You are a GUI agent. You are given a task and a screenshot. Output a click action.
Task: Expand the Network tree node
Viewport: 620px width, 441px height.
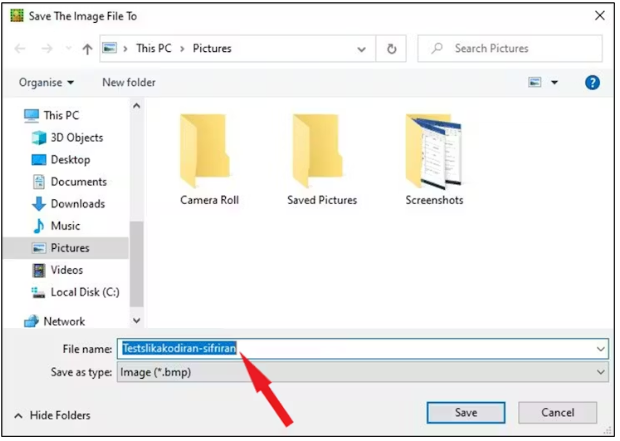coord(15,322)
